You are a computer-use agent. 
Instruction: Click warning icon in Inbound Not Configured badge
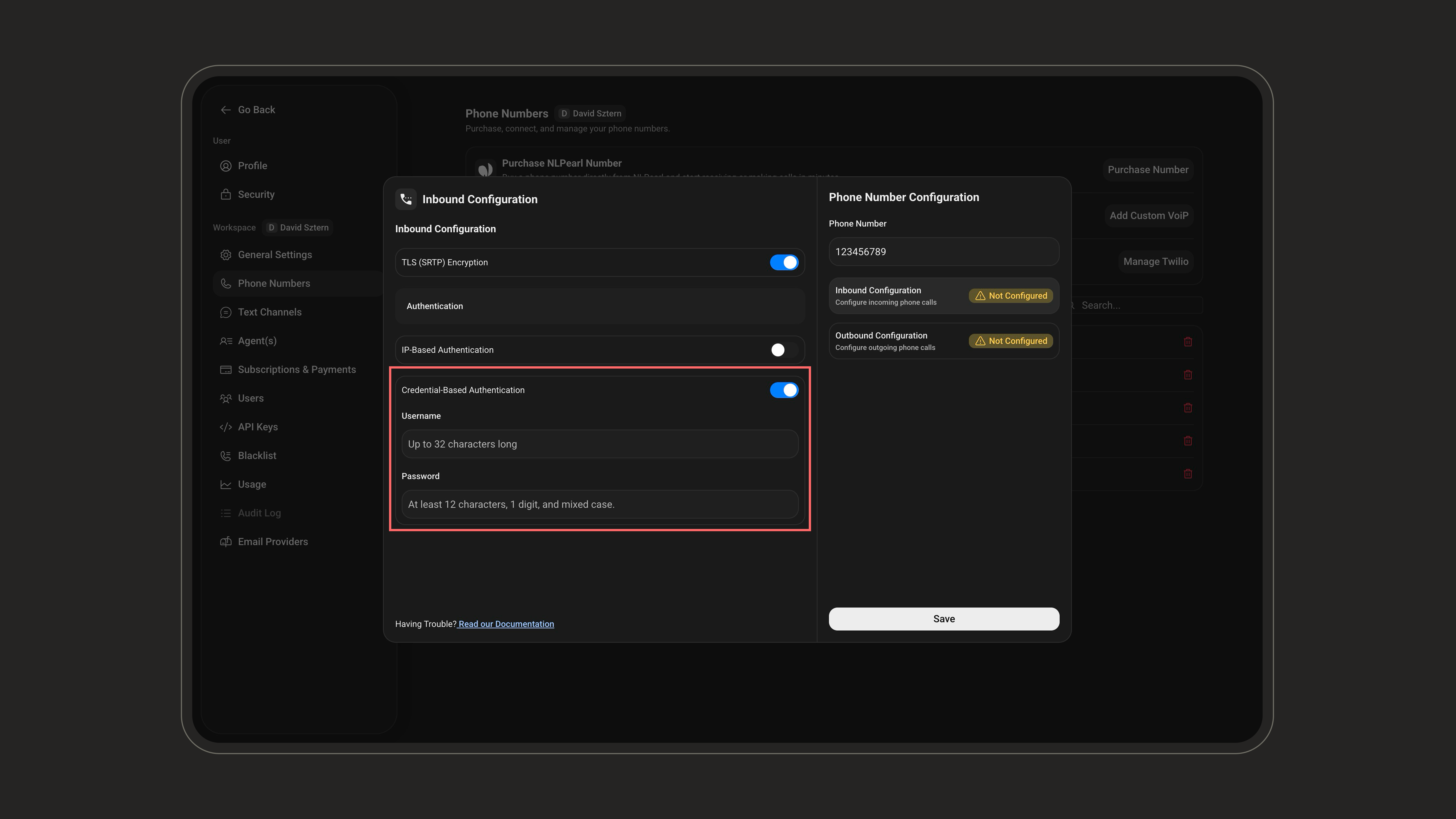coord(980,296)
